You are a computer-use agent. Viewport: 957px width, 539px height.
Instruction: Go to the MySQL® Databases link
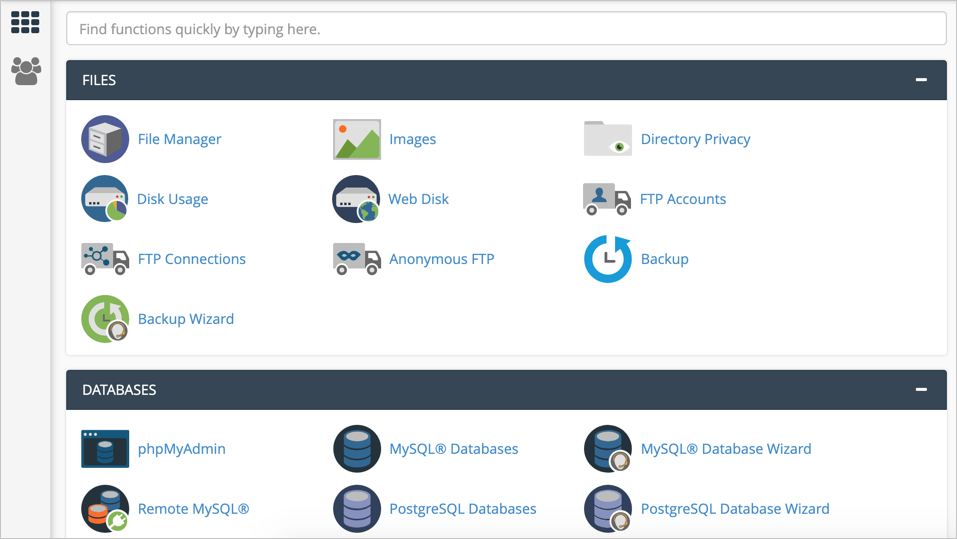click(x=453, y=449)
